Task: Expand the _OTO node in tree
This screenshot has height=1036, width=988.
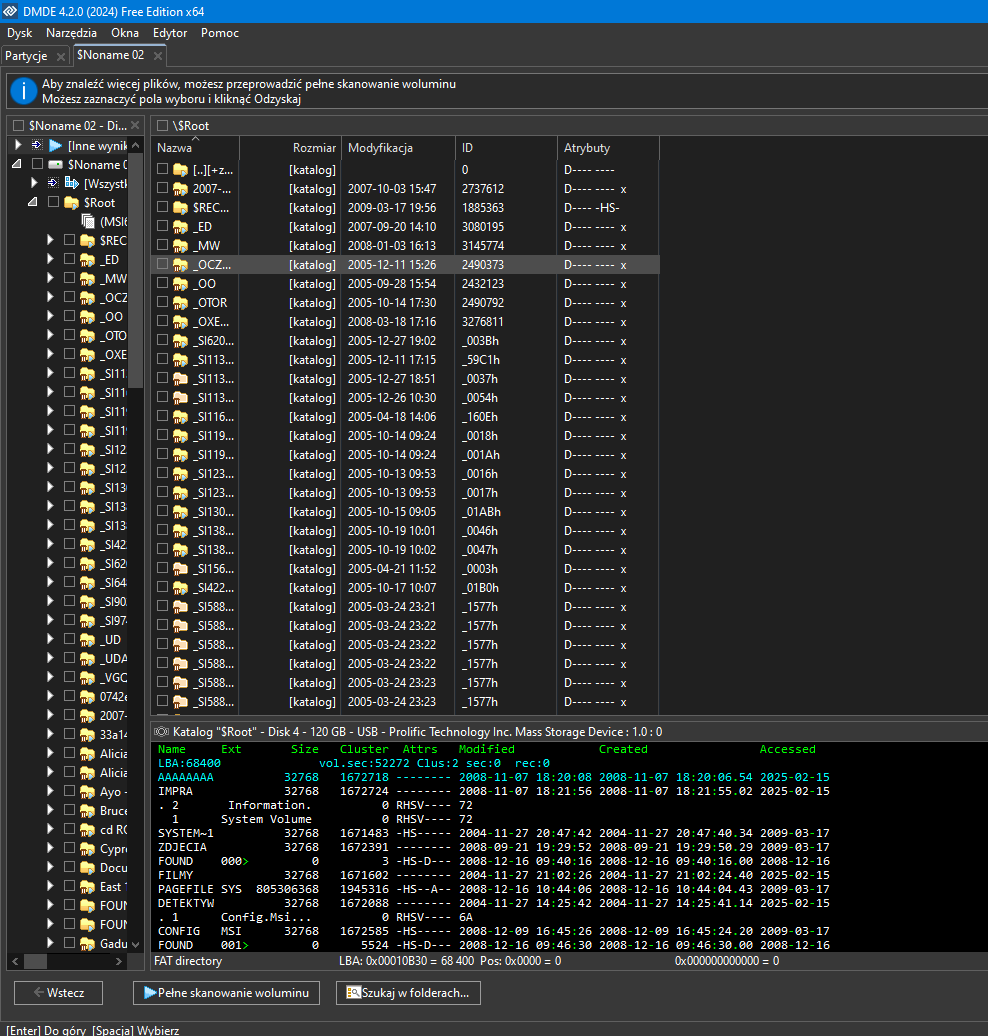Action: pyautogui.click(x=50, y=335)
